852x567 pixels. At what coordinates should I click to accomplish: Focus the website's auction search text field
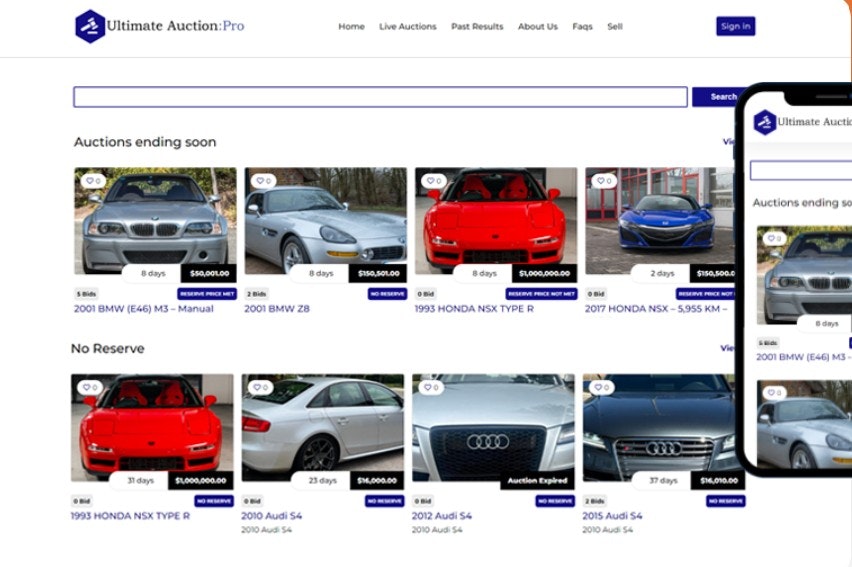(380, 97)
